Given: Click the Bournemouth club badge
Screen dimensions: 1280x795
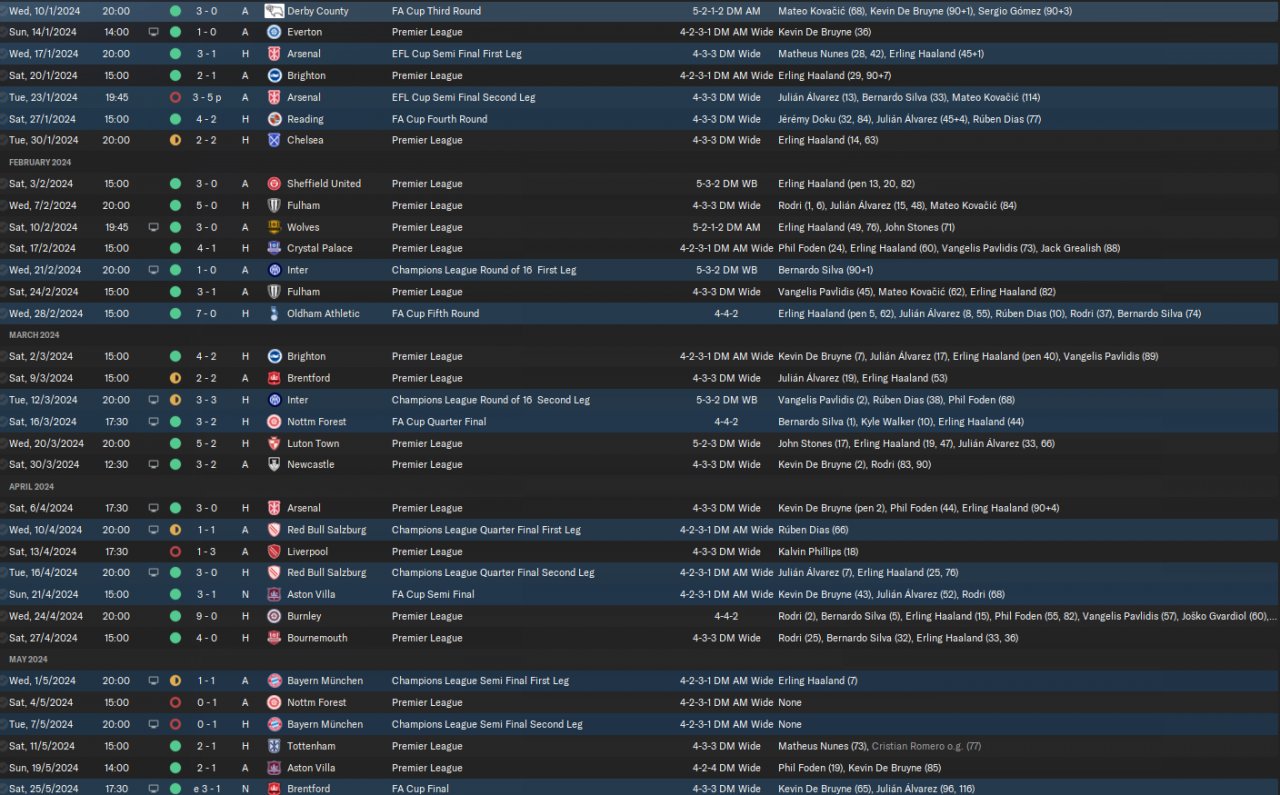Looking at the screenshot, I should [274, 638].
